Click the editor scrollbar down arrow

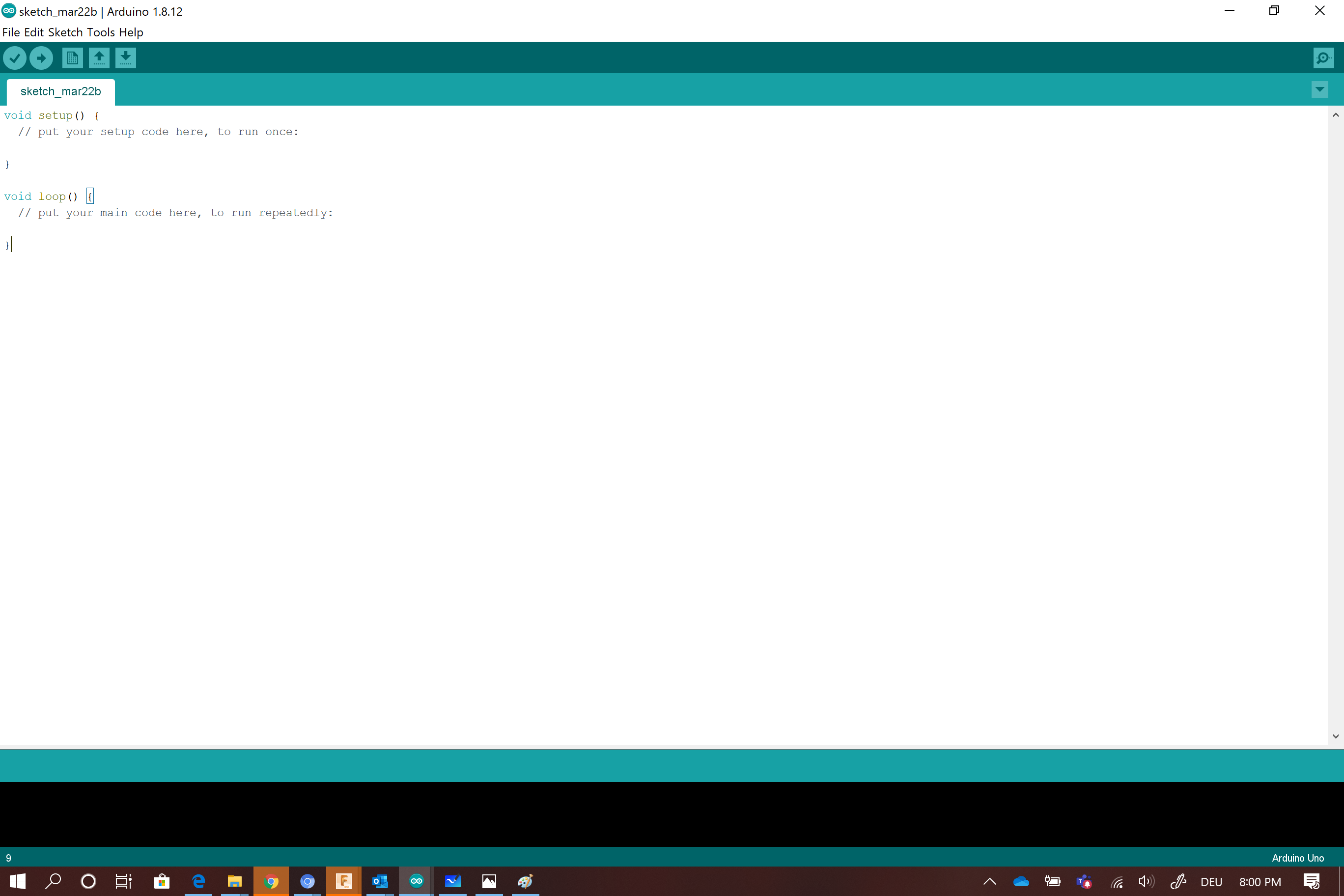pos(1336,736)
